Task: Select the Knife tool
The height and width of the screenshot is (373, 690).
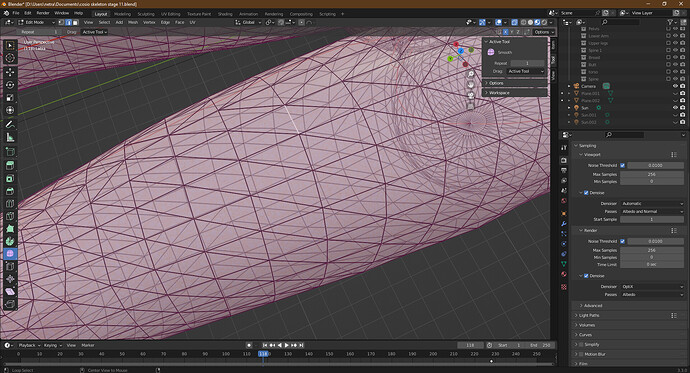Action: coord(10,216)
